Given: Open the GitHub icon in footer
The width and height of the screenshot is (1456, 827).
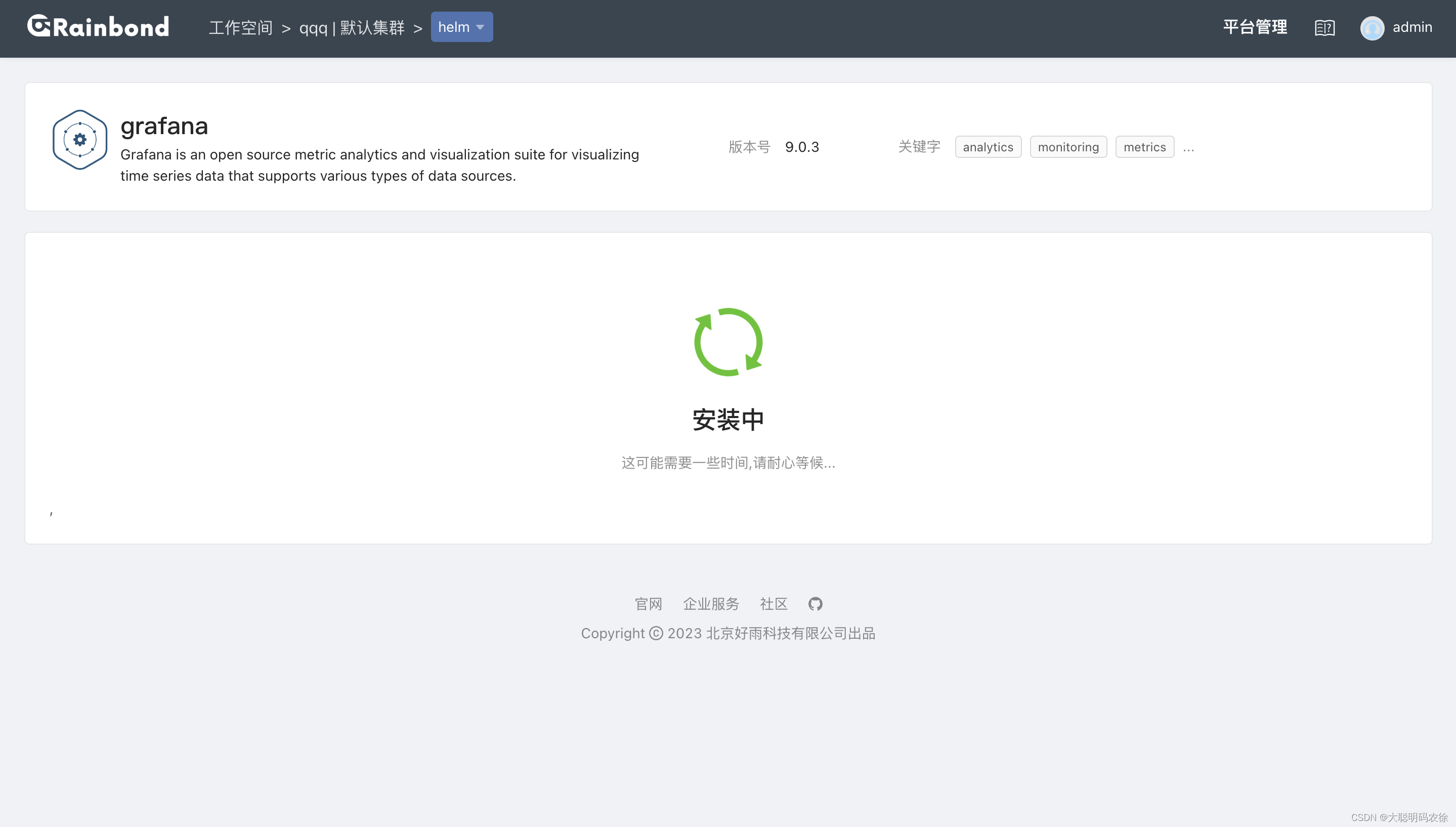Looking at the screenshot, I should pos(815,604).
